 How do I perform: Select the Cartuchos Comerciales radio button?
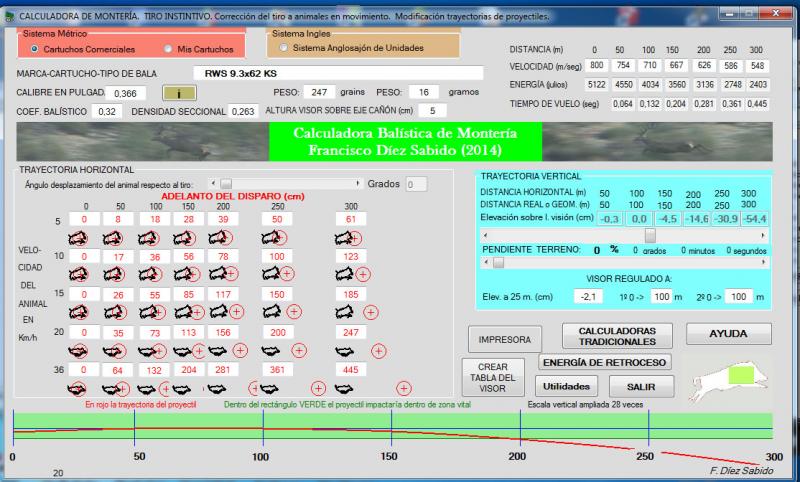[35, 48]
